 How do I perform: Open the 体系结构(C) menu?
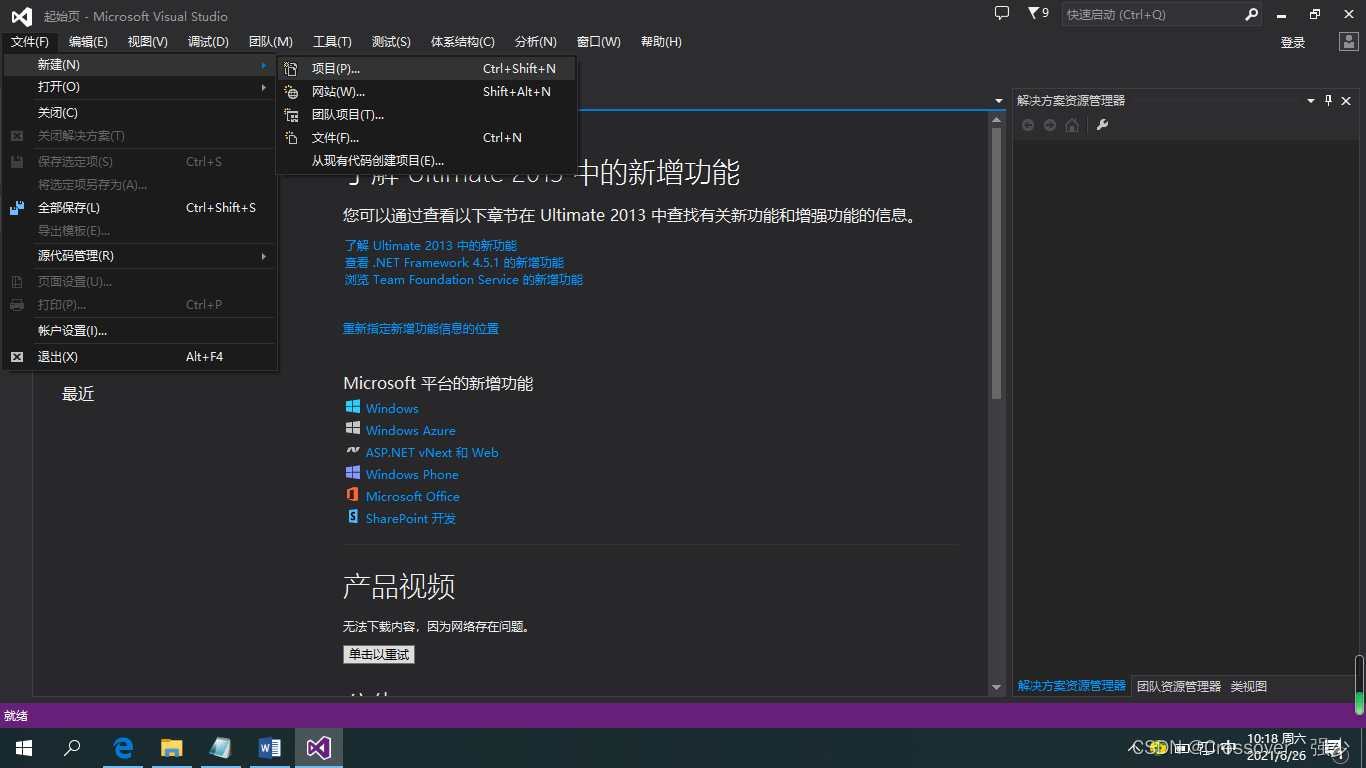point(463,42)
